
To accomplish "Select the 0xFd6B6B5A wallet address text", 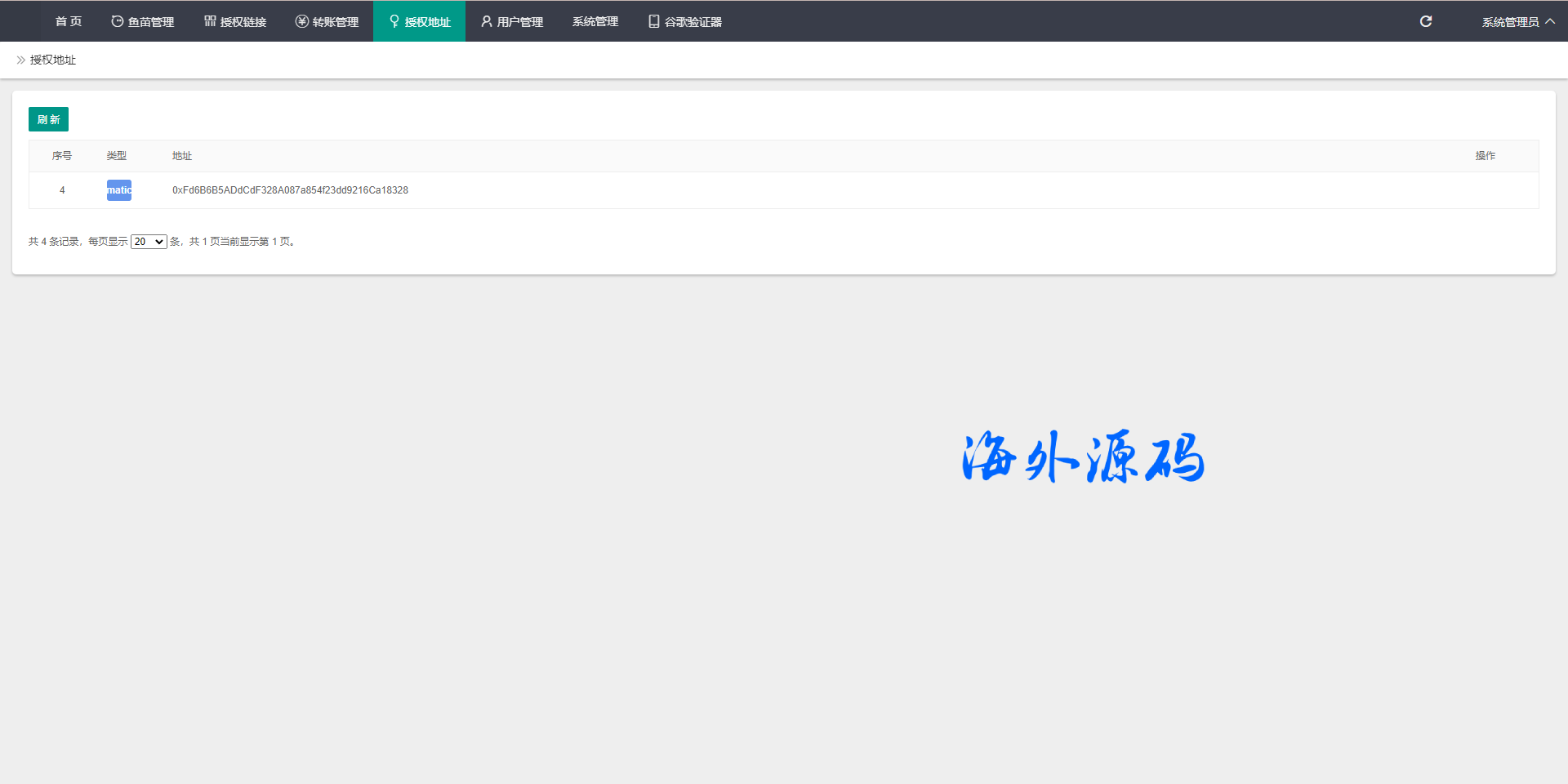I will (x=290, y=190).
